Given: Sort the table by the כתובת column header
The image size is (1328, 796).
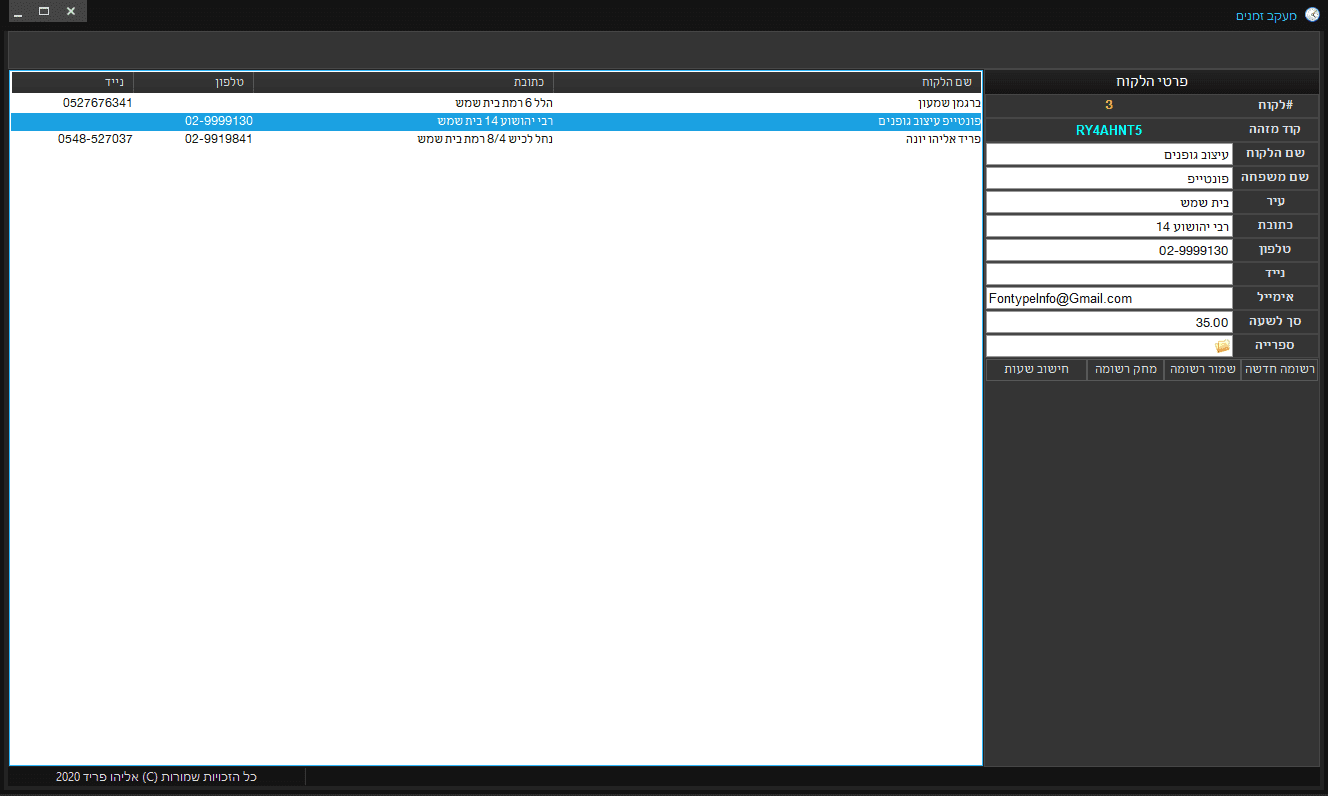Looking at the screenshot, I should click(x=404, y=82).
